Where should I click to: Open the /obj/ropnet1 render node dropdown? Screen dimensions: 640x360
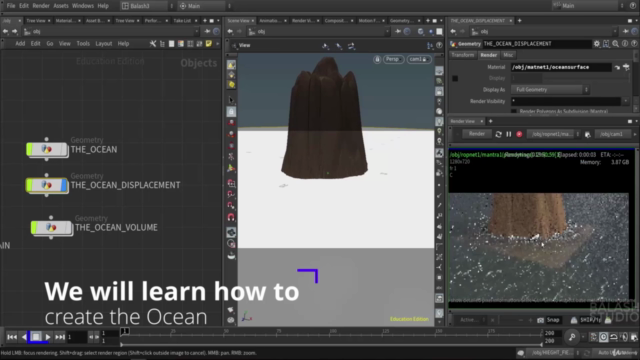pos(553,134)
